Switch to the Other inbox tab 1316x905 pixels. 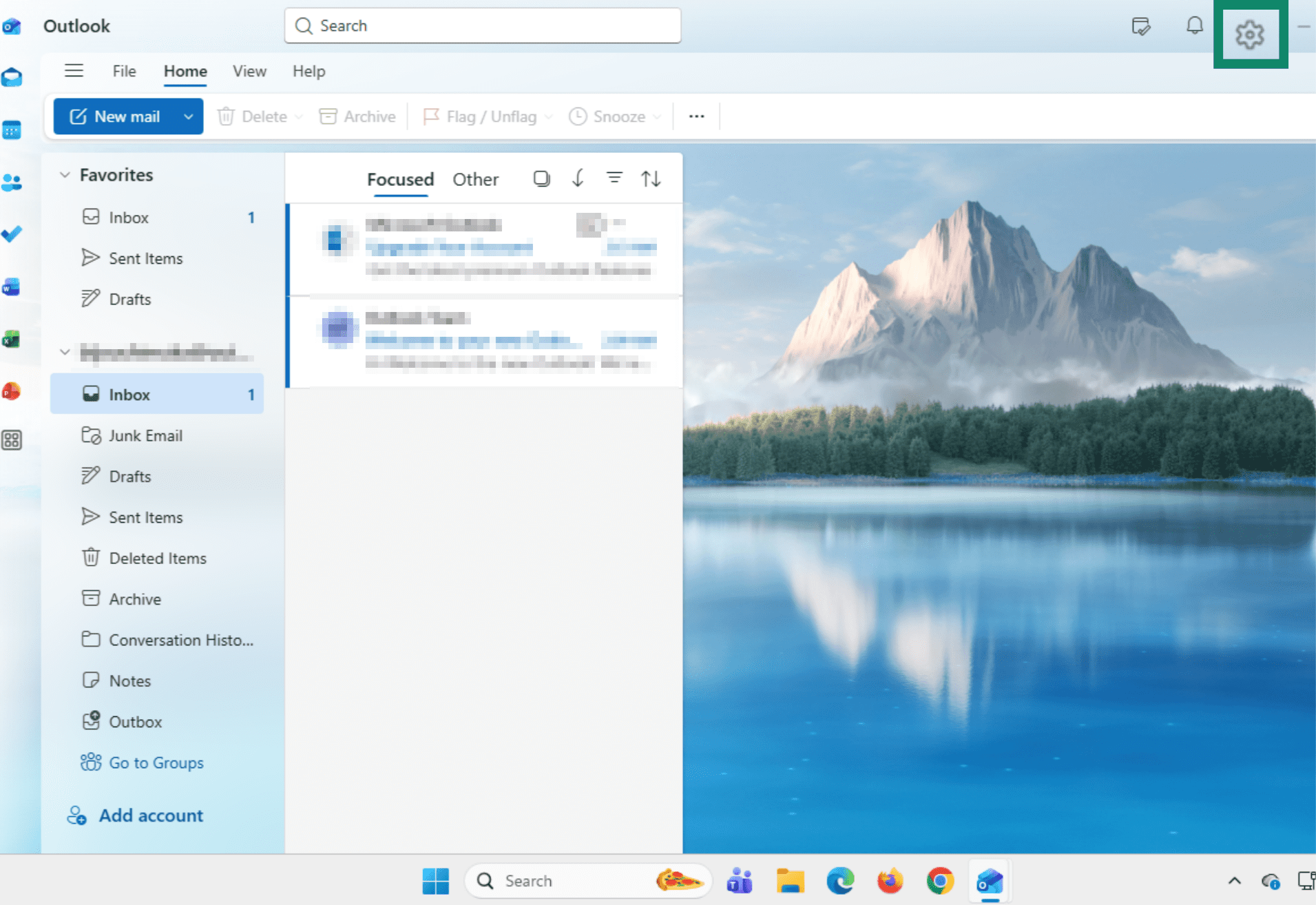(x=475, y=179)
